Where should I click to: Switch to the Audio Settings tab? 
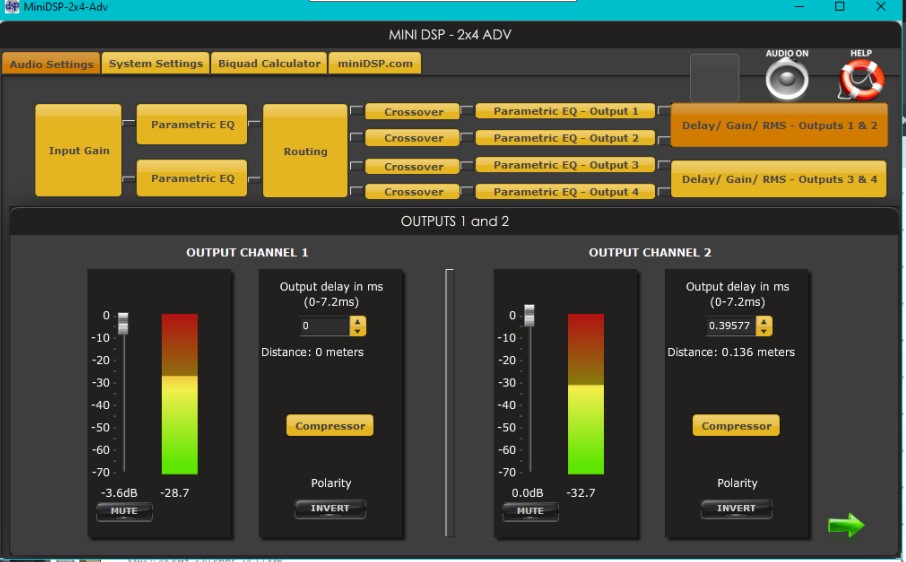(51, 64)
